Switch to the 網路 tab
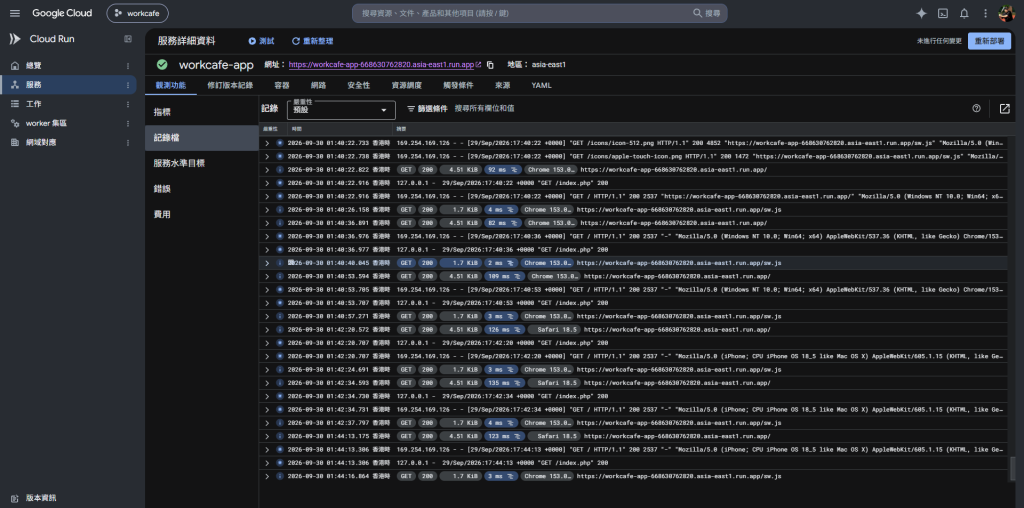This screenshot has width=1024, height=508. [x=319, y=86]
